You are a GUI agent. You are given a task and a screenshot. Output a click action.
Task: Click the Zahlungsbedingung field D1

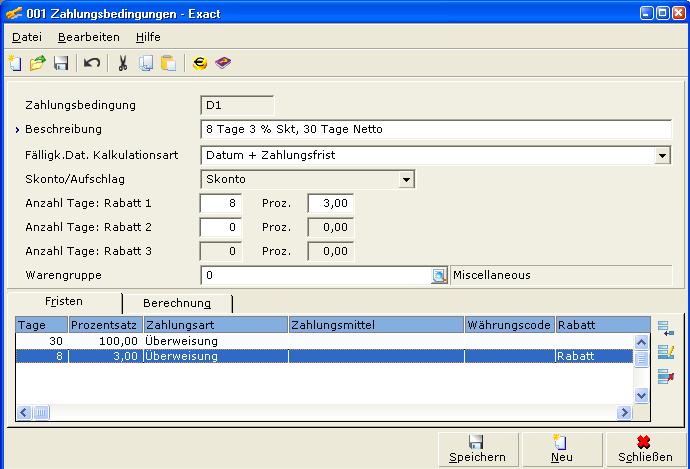(237, 106)
